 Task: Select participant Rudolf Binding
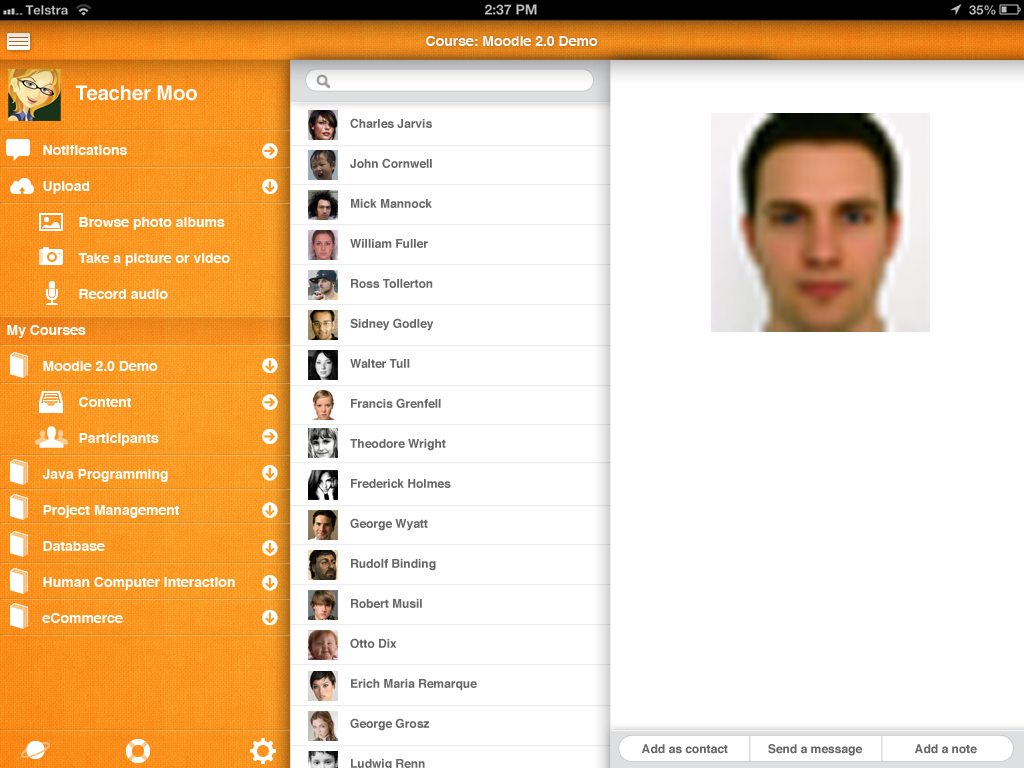click(x=450, y=564)
